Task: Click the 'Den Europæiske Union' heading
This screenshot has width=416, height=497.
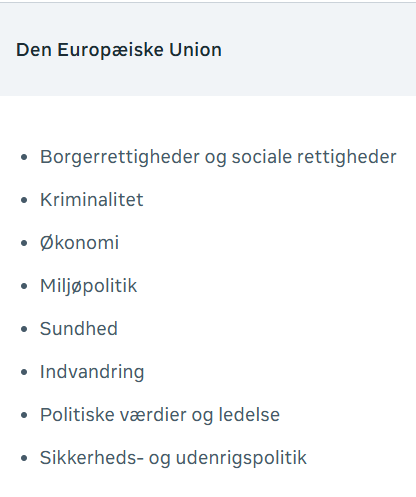Action: (x=119, y=50)
